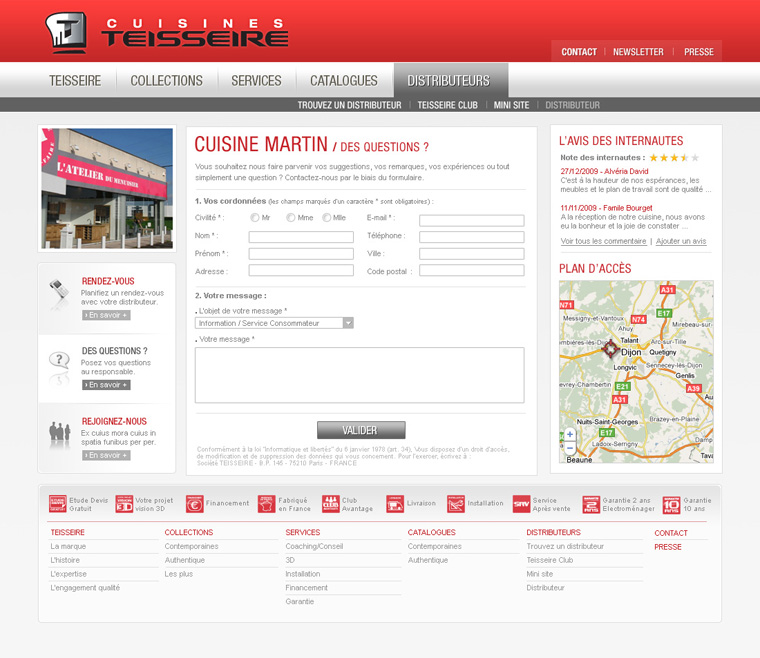Click footer link Authentique under Catalogues
760x658 pixels.
coord(428,560)
